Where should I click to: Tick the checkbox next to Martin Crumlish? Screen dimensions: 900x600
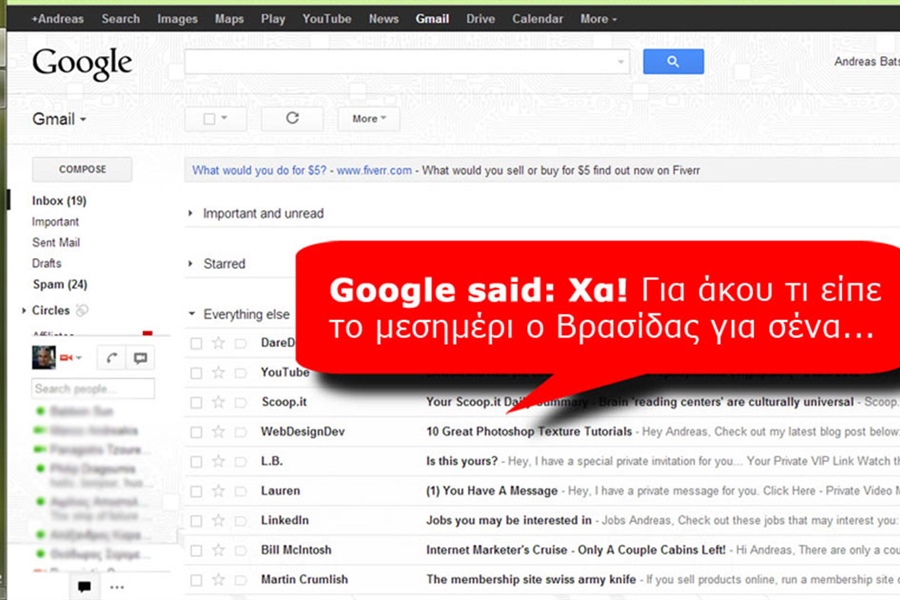pos(196,579)
